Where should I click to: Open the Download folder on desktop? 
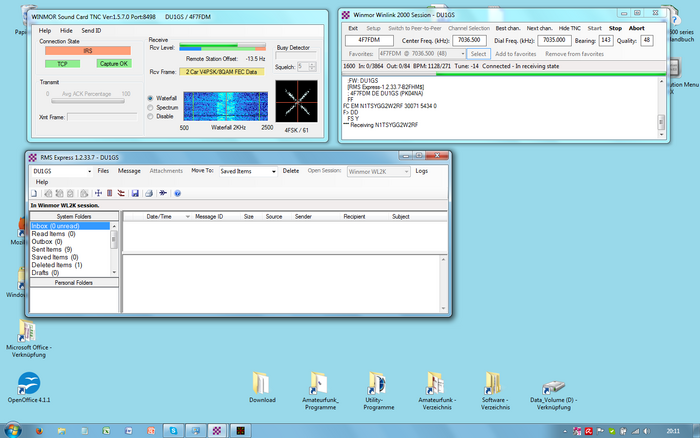262,388
